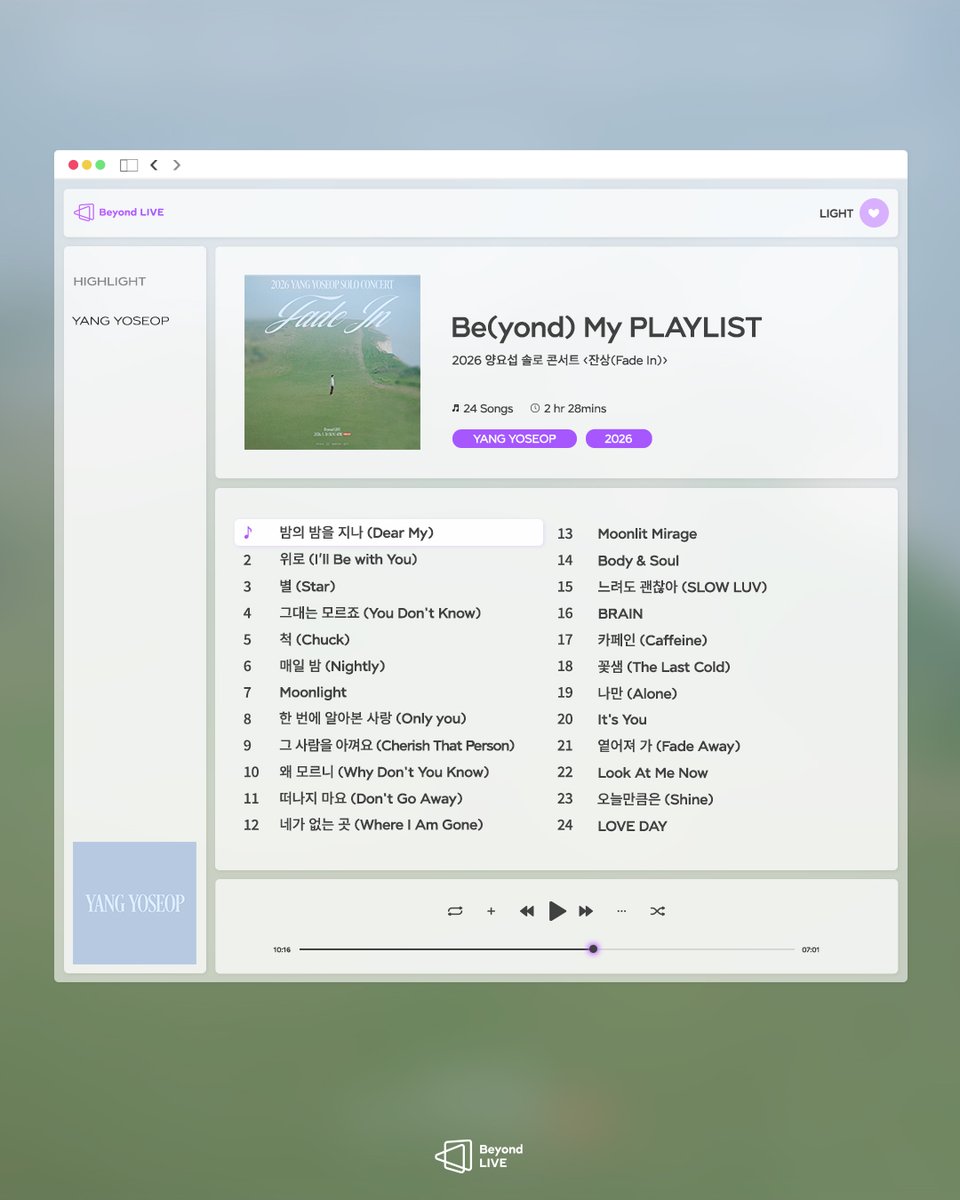Open the more options ellipsis
This screenshot has height=1200, width=960.
click(x=621, y=911)
